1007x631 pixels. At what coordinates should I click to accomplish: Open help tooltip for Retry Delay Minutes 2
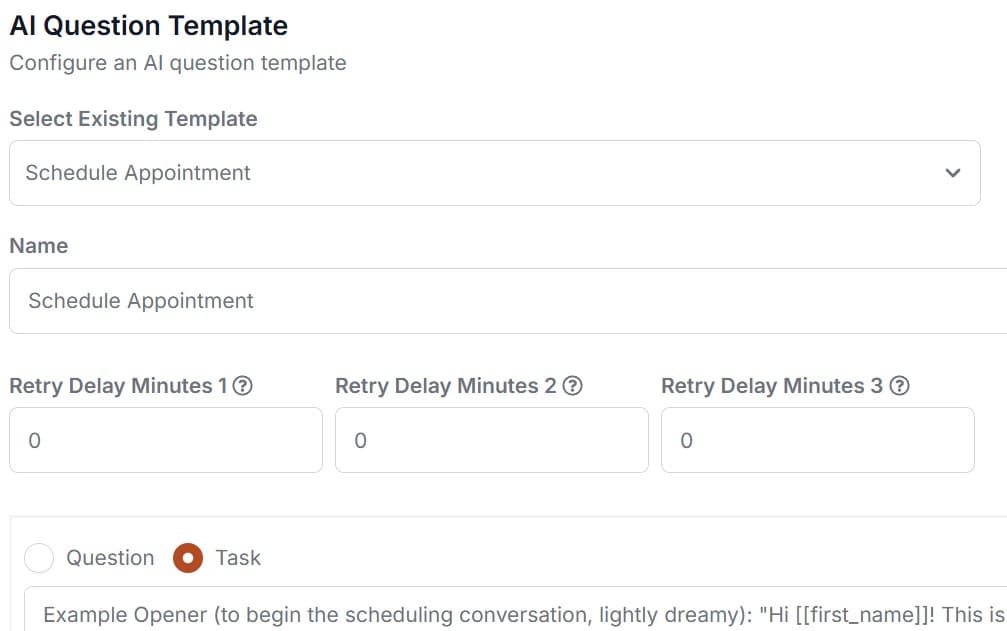[x=572, y=386]
